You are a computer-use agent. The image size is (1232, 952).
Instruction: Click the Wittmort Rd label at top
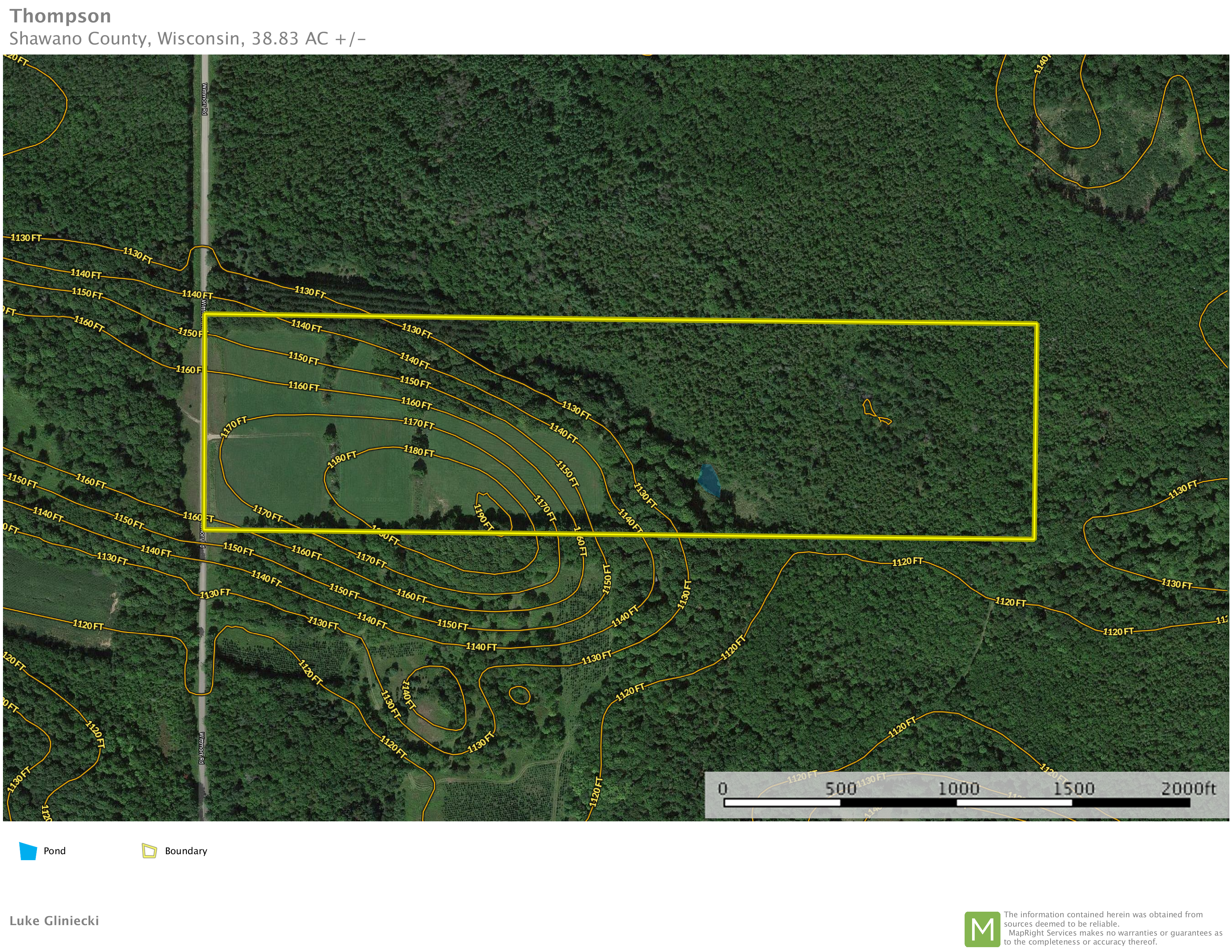tap(204, 100)
